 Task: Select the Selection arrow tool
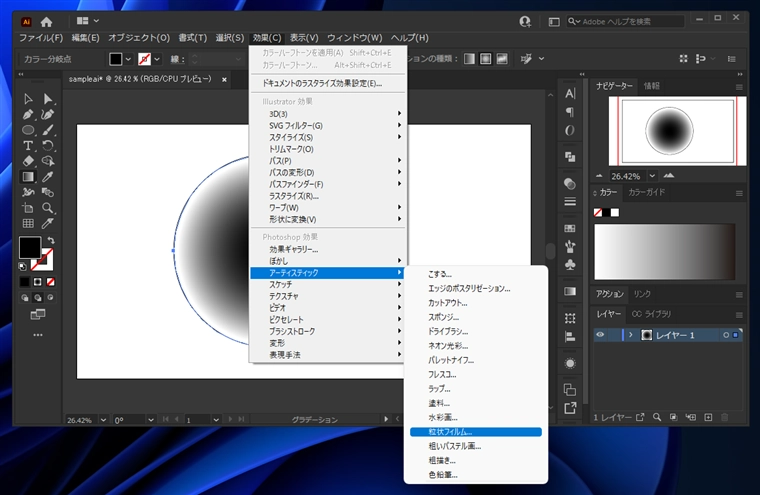28,99
